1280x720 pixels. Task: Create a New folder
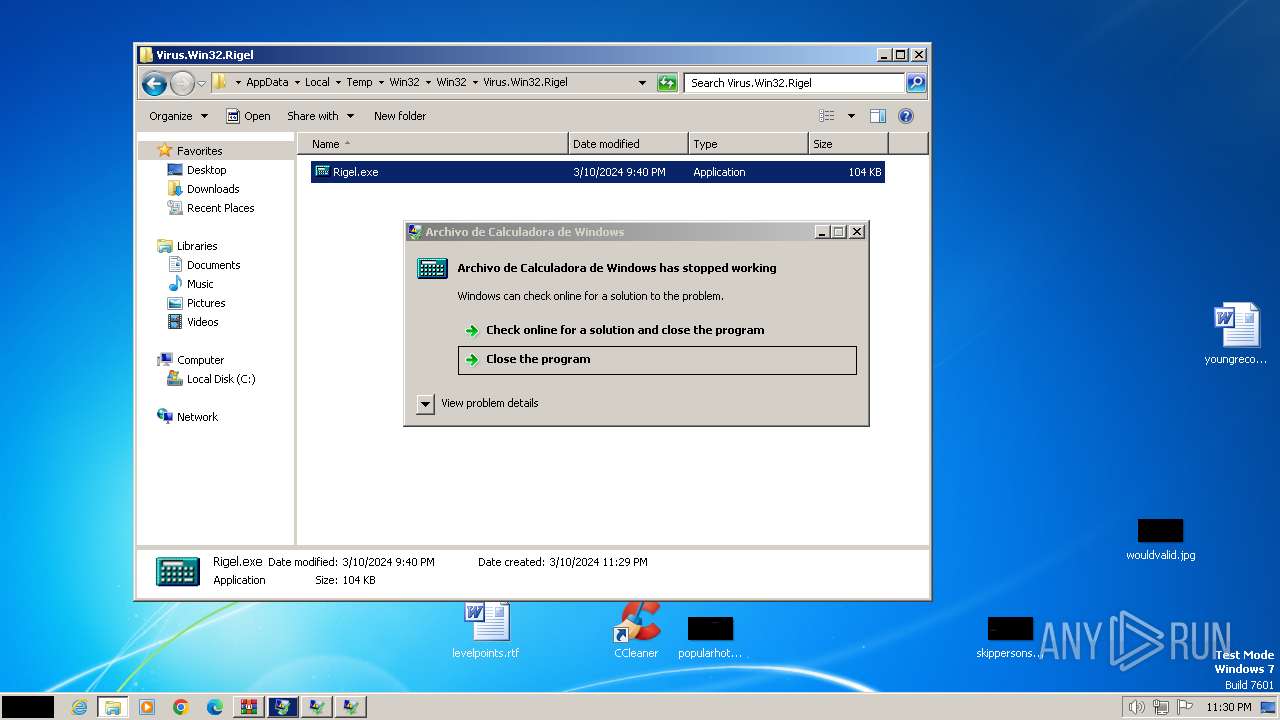pos(400,116)
